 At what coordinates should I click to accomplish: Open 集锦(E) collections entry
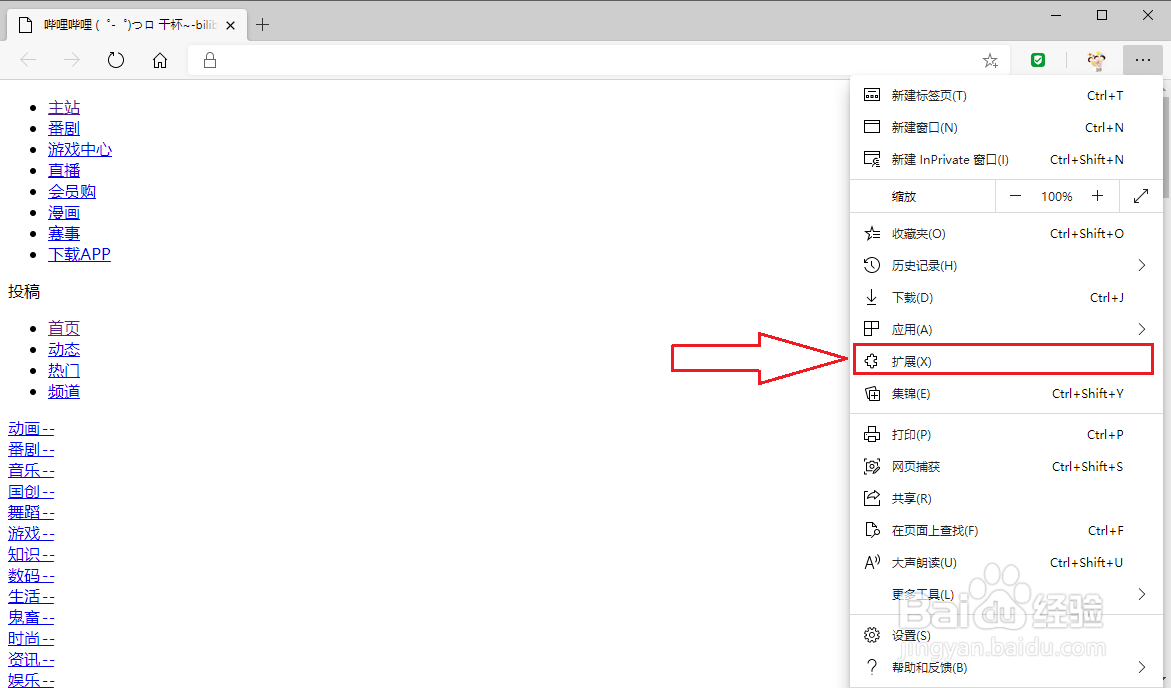click(x=1007, y=394)
